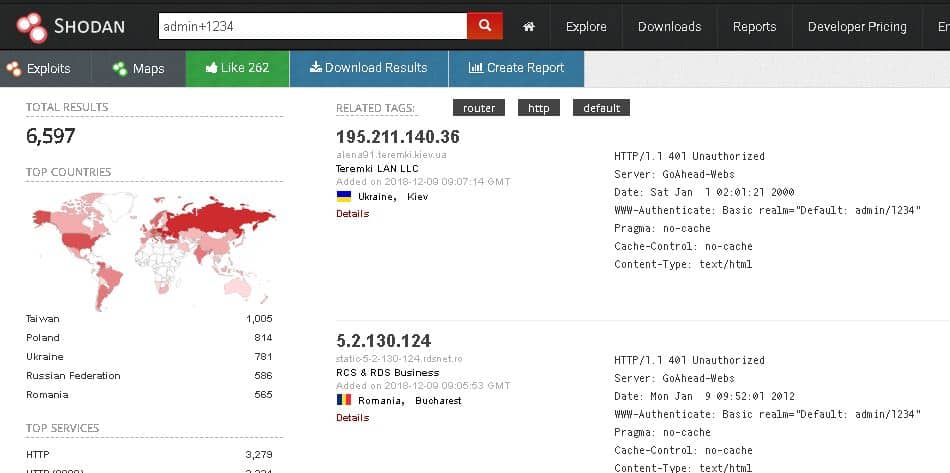Image resolution: width=950 pixels, height=473 pixels.
Task: Open the Reports menu item
Action: (754, 27)
